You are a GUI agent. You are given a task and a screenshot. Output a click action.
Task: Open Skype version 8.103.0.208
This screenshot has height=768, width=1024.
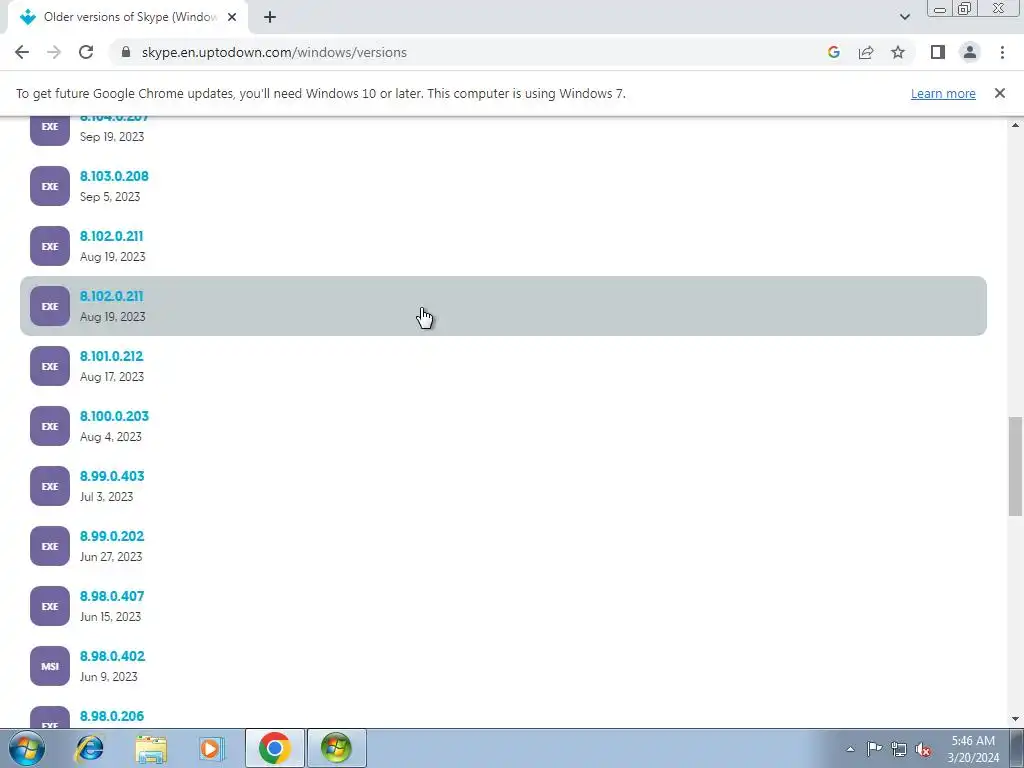tap(114, 176)
